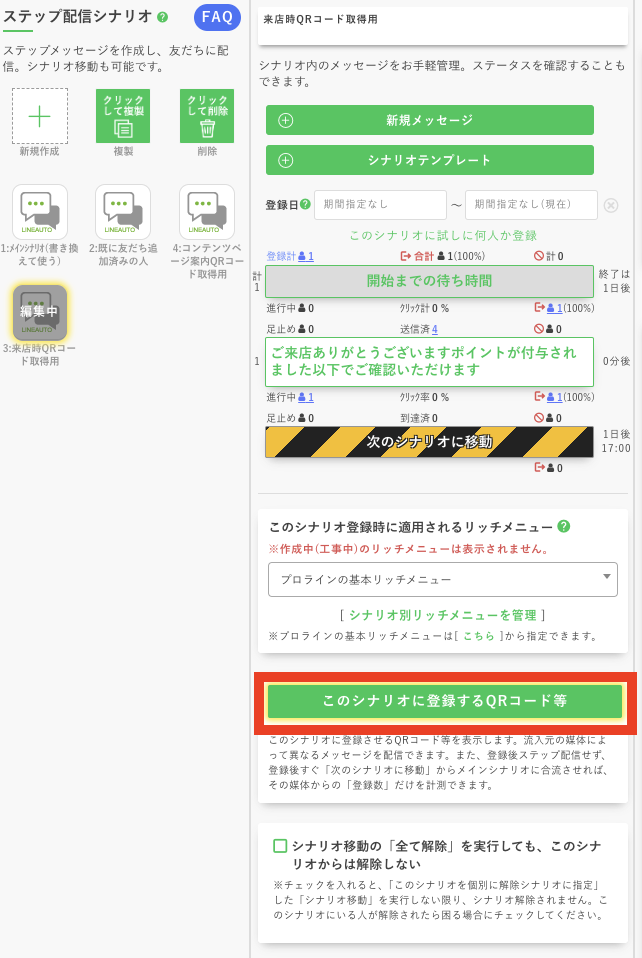Create a 新規メッセージ
642x958 pixels.
(429, 120)
